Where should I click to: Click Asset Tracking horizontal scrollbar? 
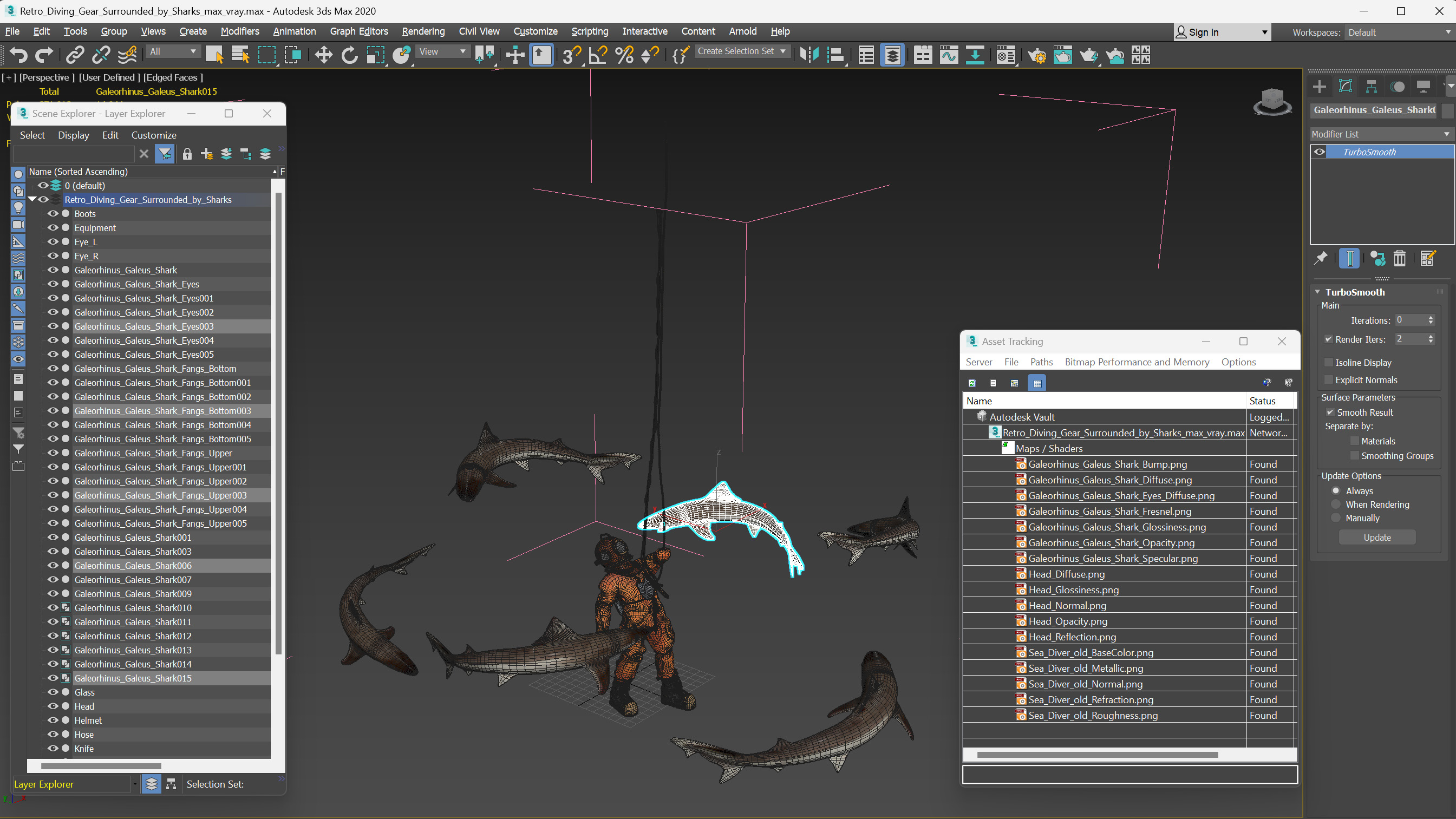(x=1097, y=755)
